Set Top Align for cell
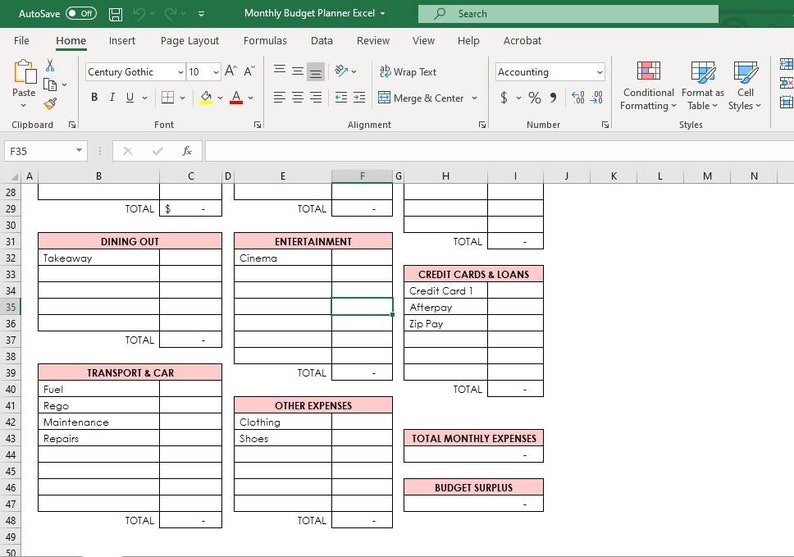The image size is (794, 557). pyautogui.click(x=280, y=70)
